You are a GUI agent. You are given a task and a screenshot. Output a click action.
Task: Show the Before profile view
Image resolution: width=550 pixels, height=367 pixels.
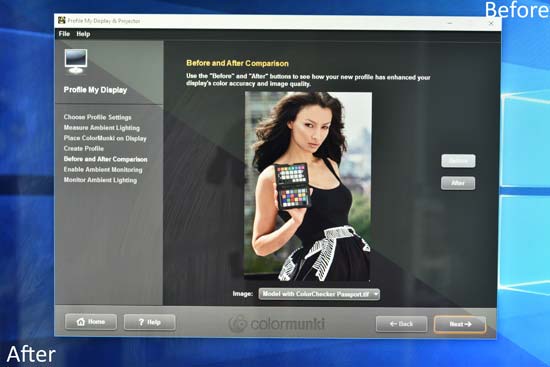458,161
